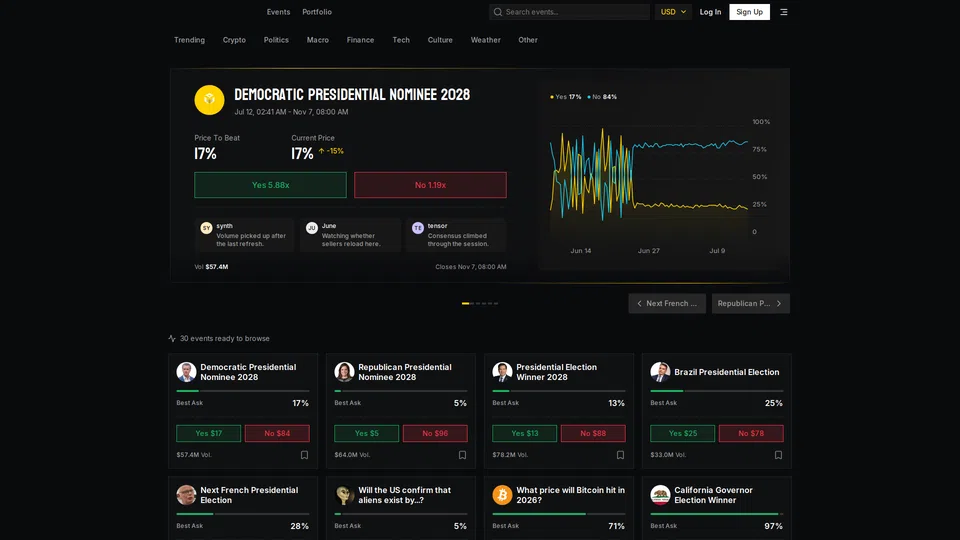
Task: Select the Trending category tab
Action: click(x=189, y=40)
